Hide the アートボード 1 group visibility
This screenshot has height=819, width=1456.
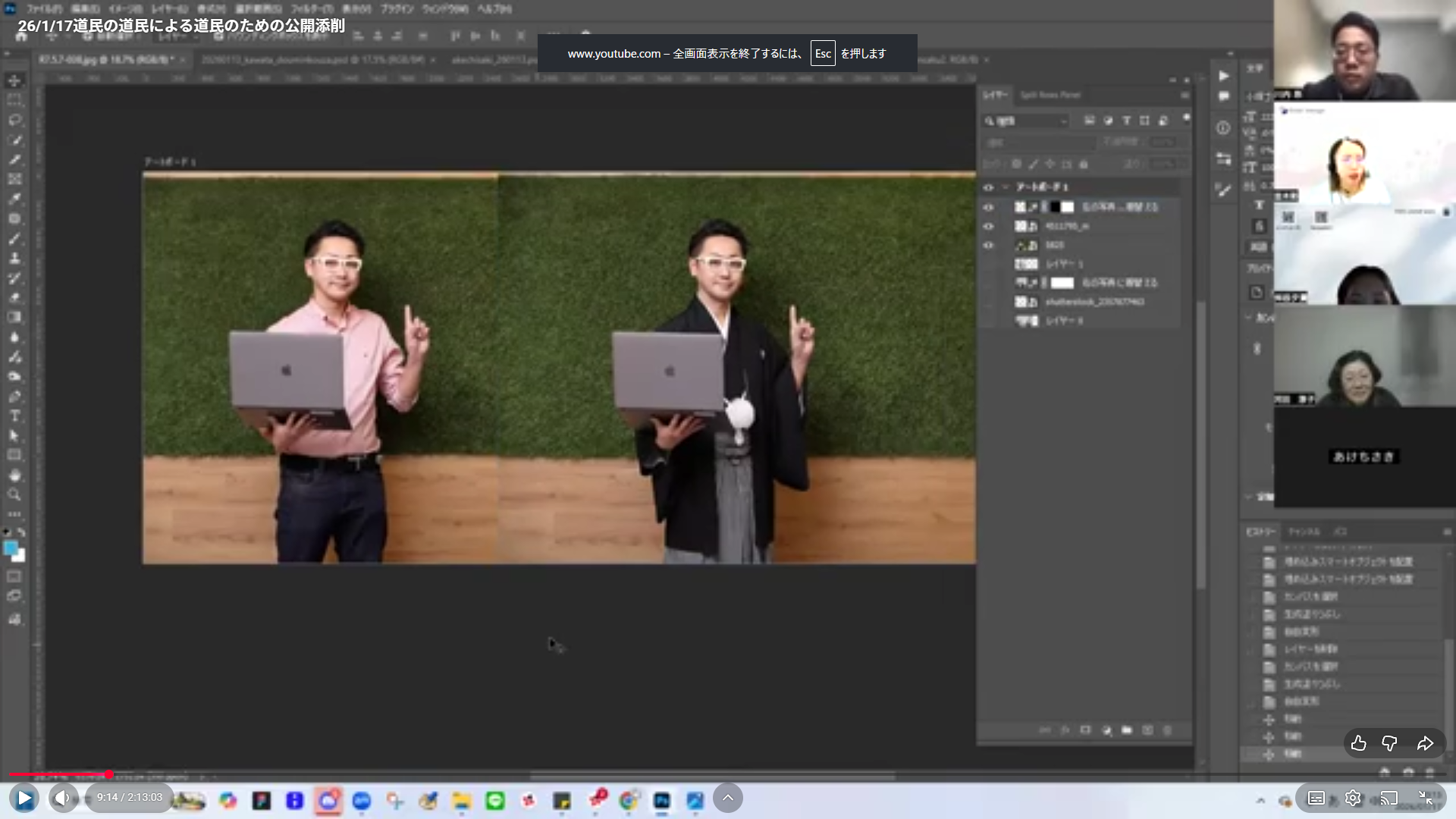tap(988, 187)
